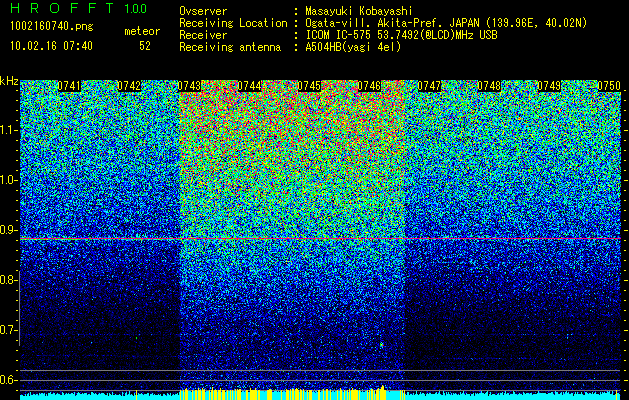629x400 pixels.
Task: Click the 0746 time marker
Action: click(369, 86)
